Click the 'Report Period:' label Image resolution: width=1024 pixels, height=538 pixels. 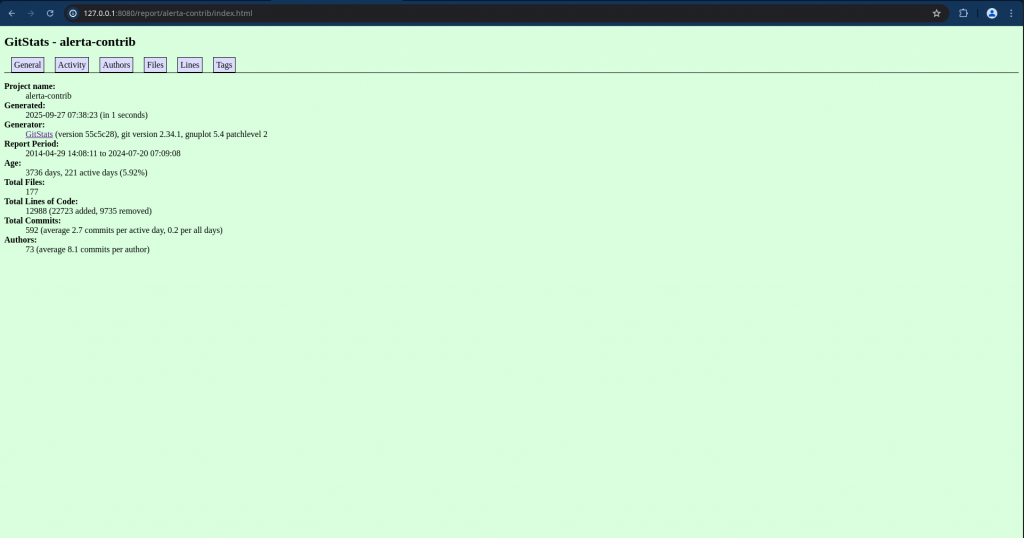[x=31, y=144]
